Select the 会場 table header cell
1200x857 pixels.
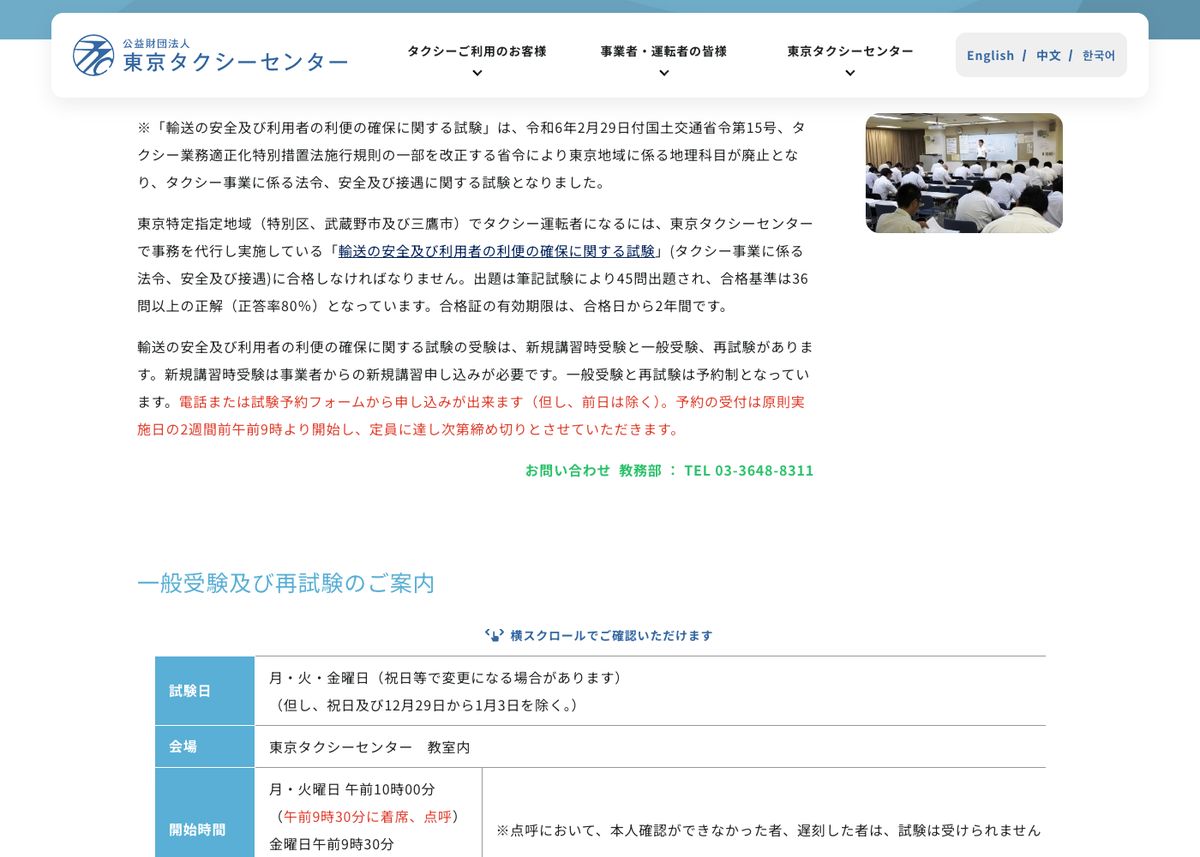coord(205,747)
